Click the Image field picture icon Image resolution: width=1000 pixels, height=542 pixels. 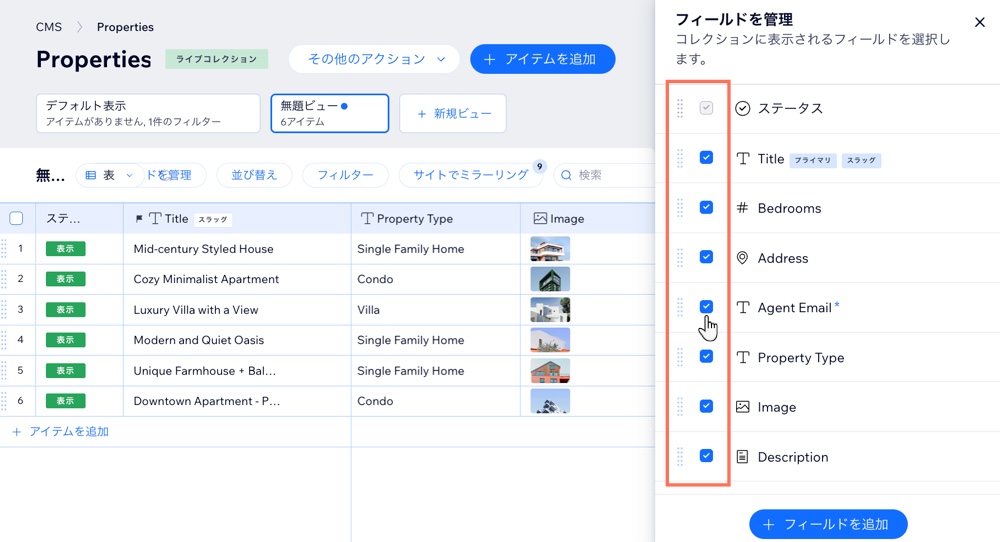click(x=742, y=407)
